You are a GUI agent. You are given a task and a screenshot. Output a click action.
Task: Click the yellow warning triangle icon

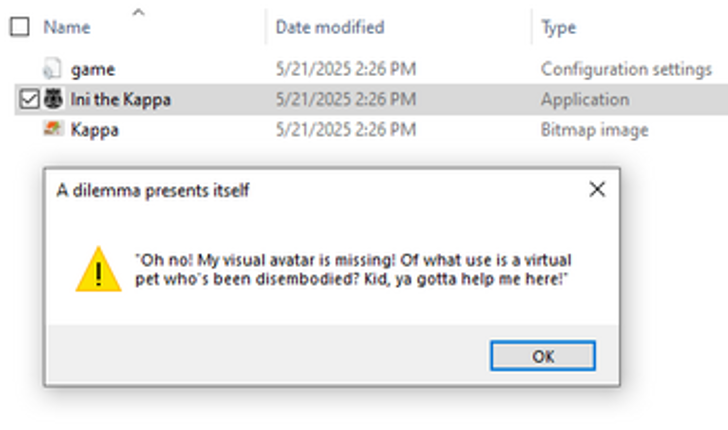click(98, 269)
